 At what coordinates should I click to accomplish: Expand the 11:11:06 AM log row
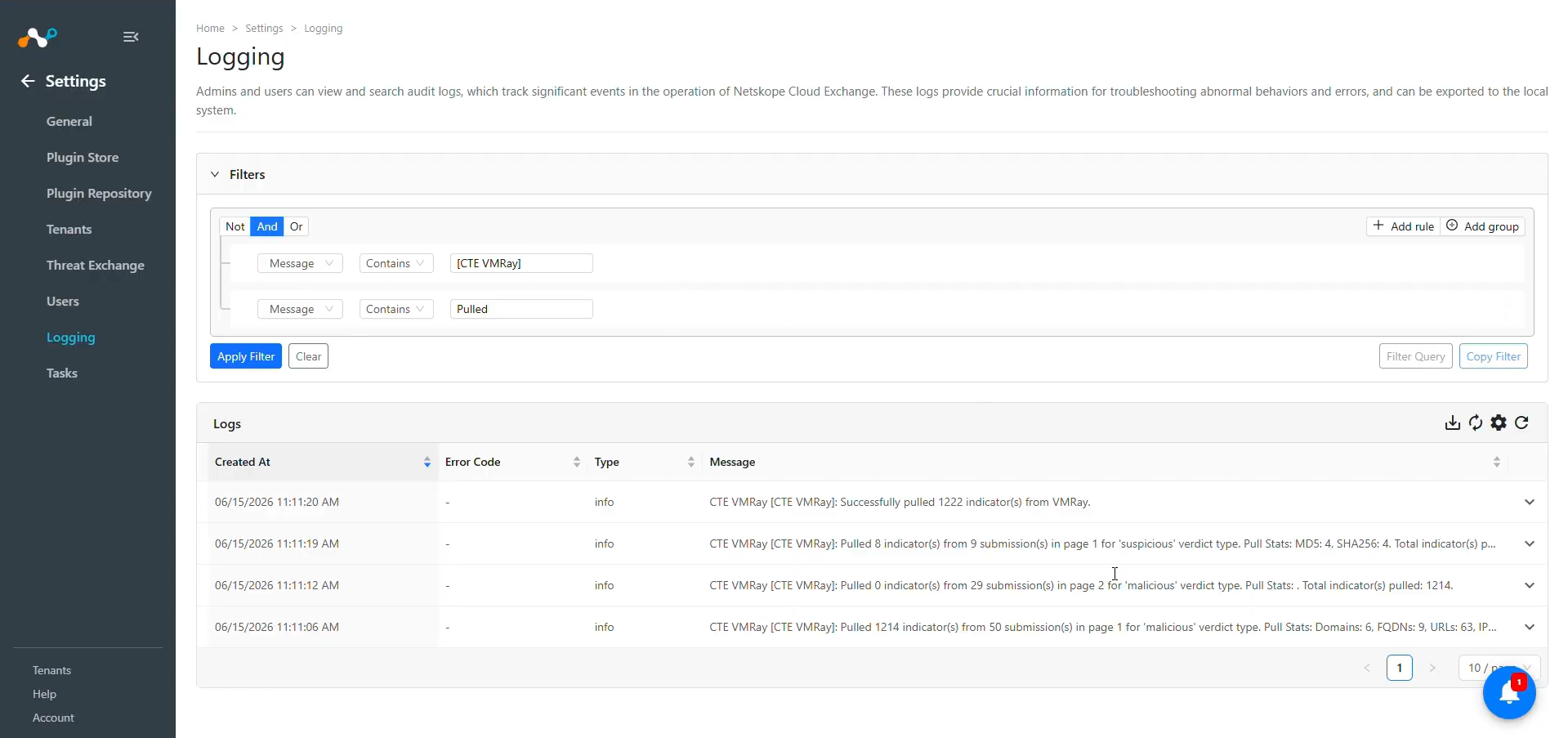1530,627
